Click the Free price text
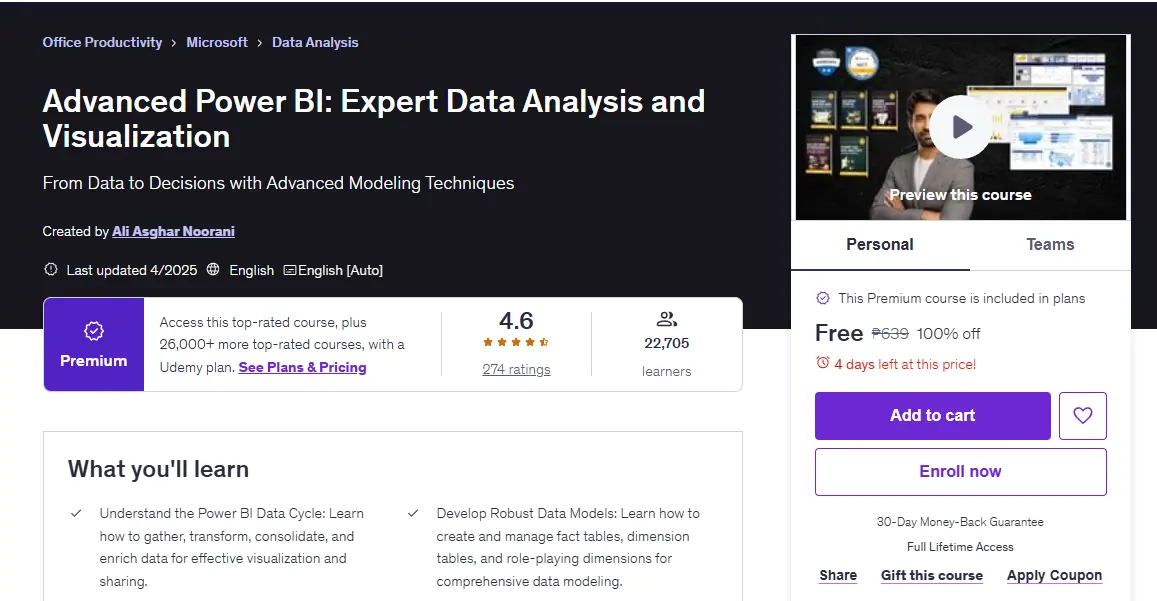This screenshot has height=601, width=1157. tap(839, 333)
